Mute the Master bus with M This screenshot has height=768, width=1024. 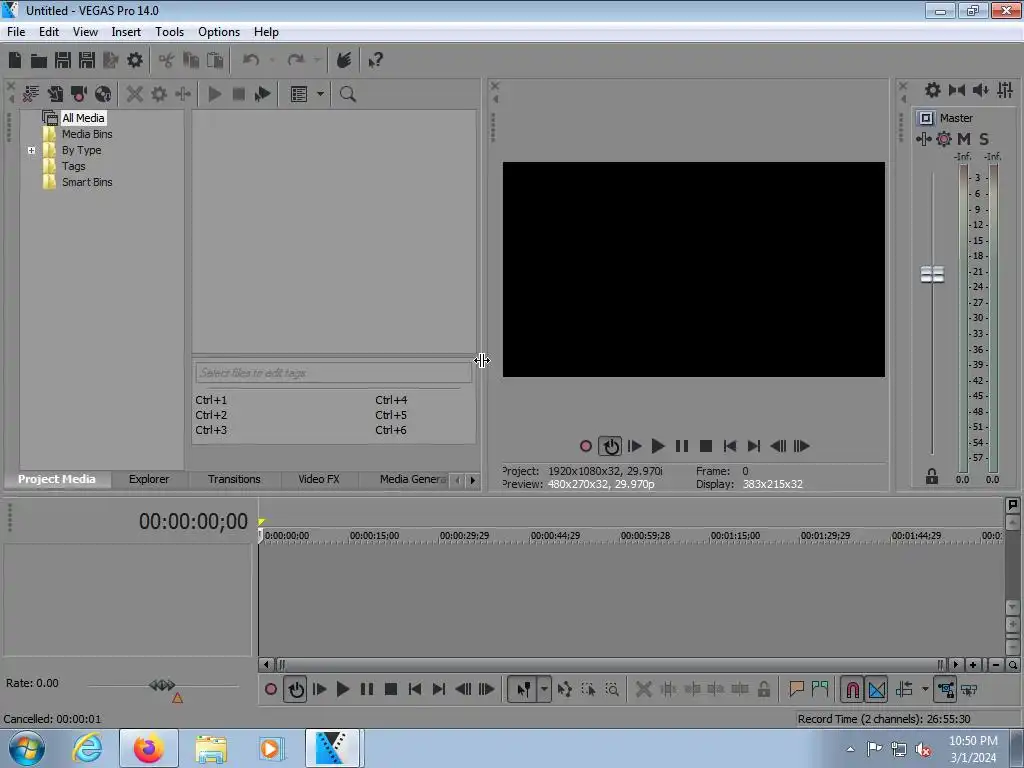point(964,139)
